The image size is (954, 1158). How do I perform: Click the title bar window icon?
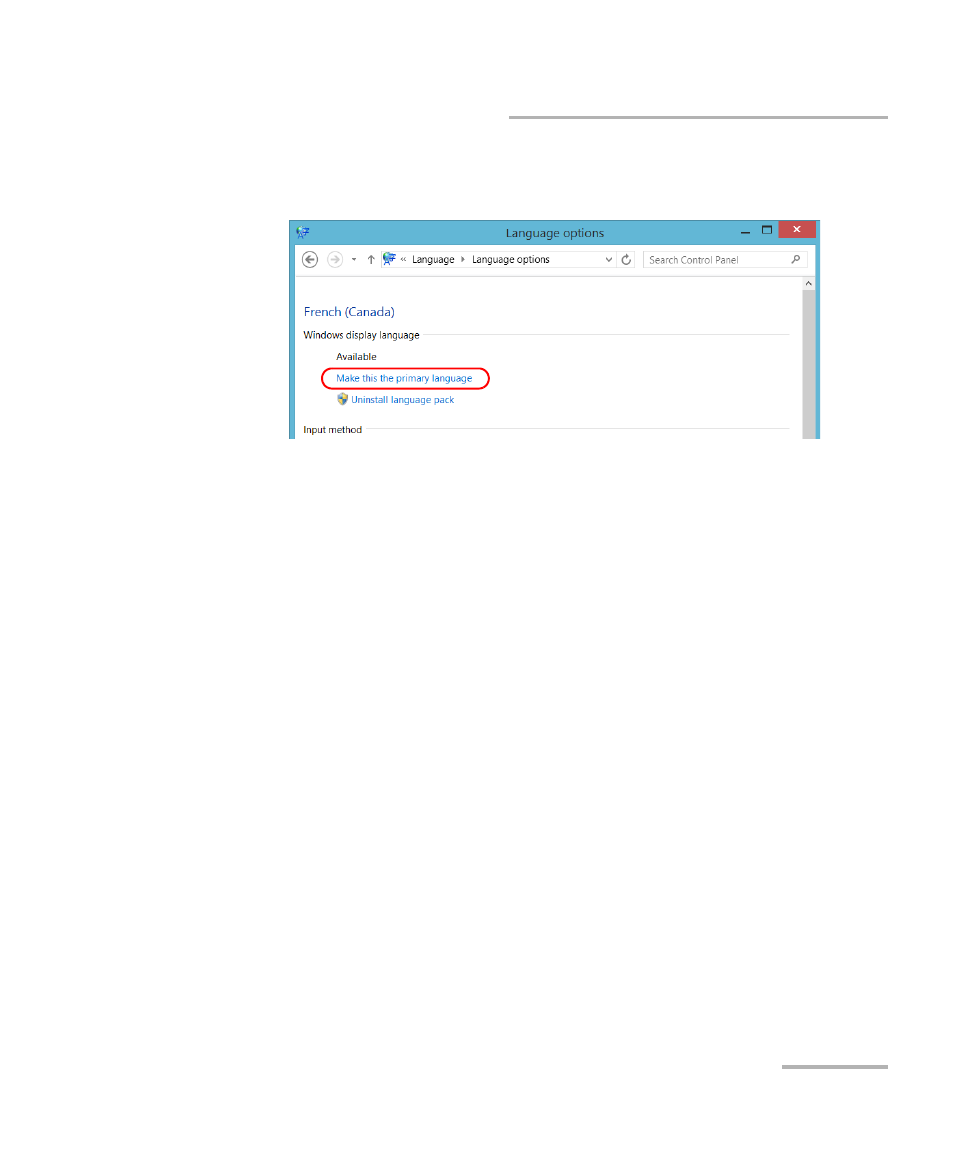click(303, 233)
